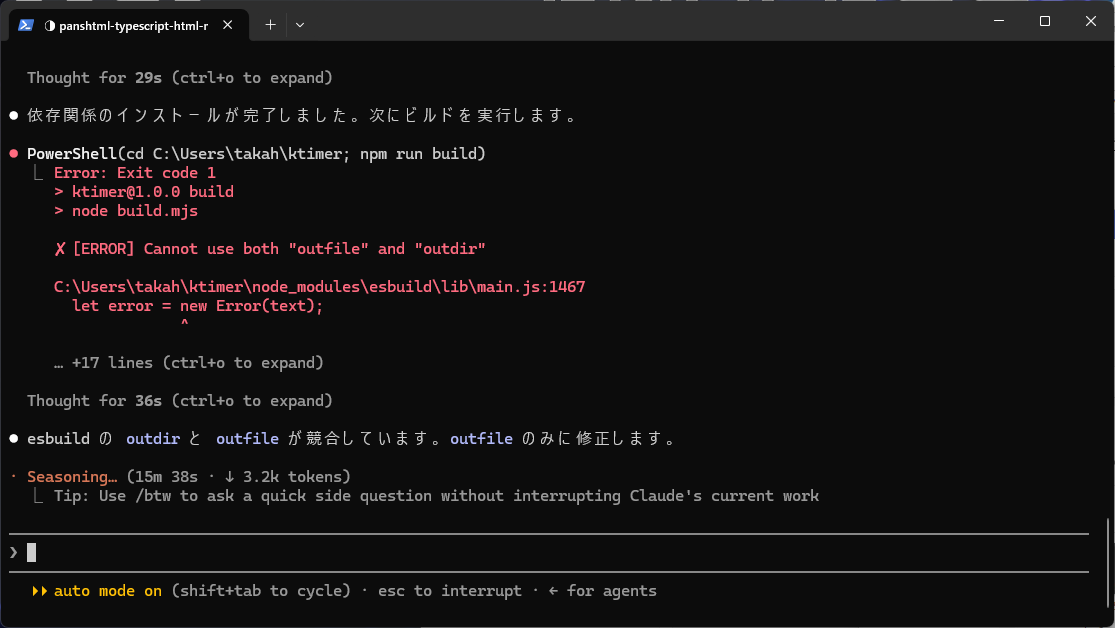Expand the '+17 lines' hidden output
Image resolution: width=1115 pixels, height=628 pixels.
(189, 363)
